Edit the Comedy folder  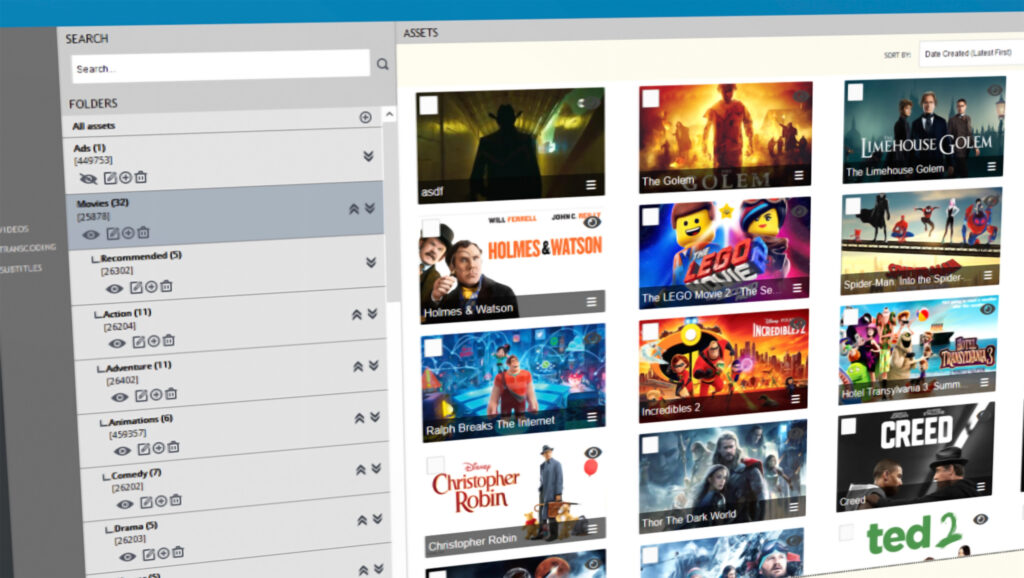pyautogui.click(x=146, y=502)
